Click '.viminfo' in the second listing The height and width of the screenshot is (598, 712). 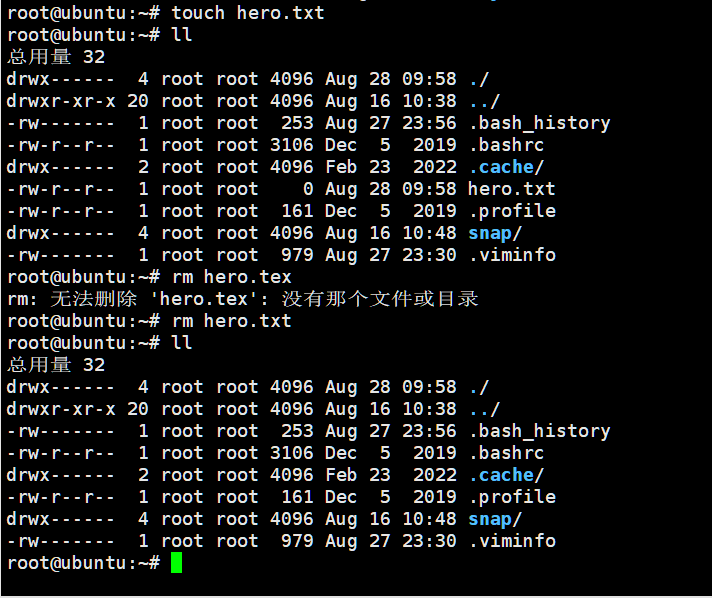[512, 541]
